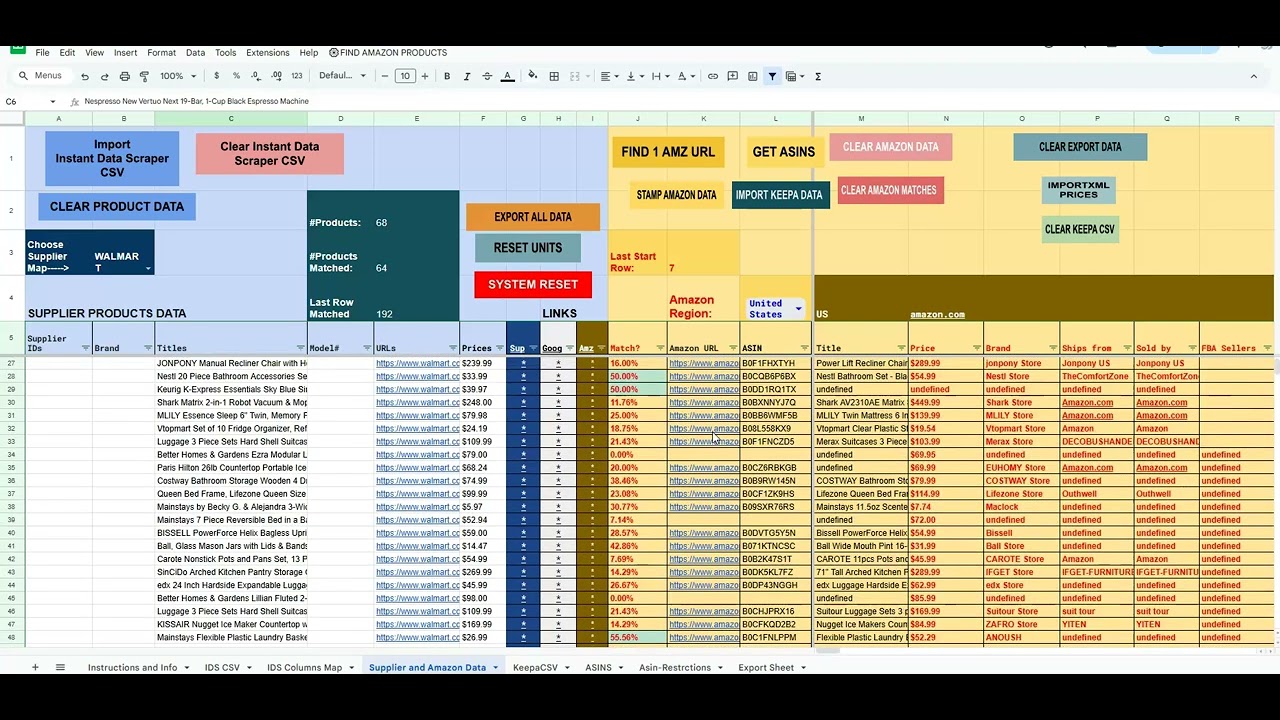The image size is (1280, 720).
Task: Click EXPORT ALL DATA button
Action: pos(533,217)
